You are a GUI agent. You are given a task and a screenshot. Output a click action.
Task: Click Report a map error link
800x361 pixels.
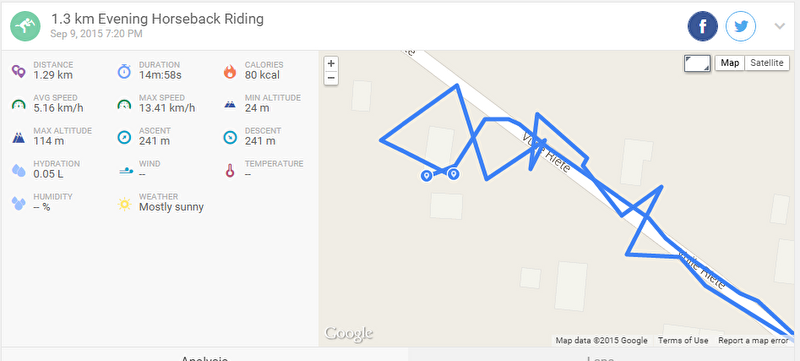(x=753, y=341)
